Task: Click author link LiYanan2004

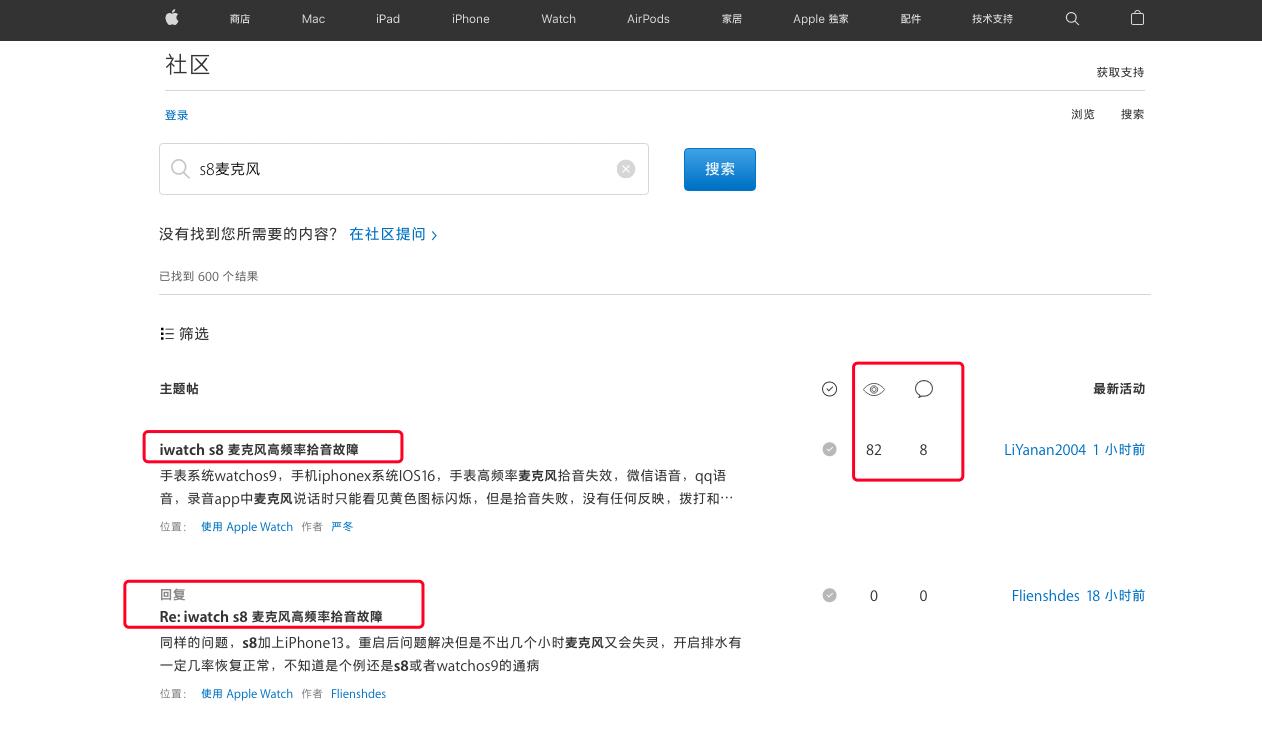Action: 1045,449
